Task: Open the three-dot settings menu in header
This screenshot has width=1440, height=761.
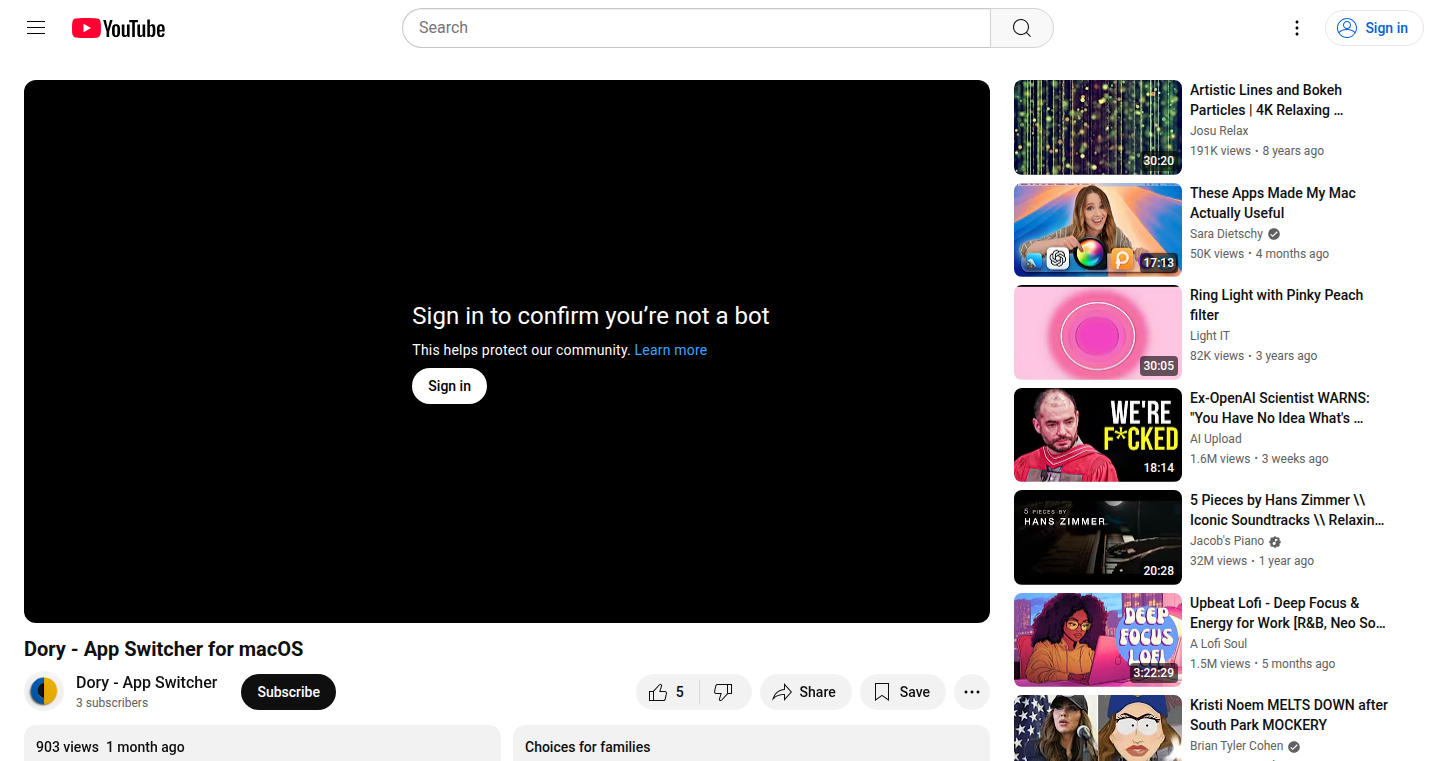Action: point(1297,28)
